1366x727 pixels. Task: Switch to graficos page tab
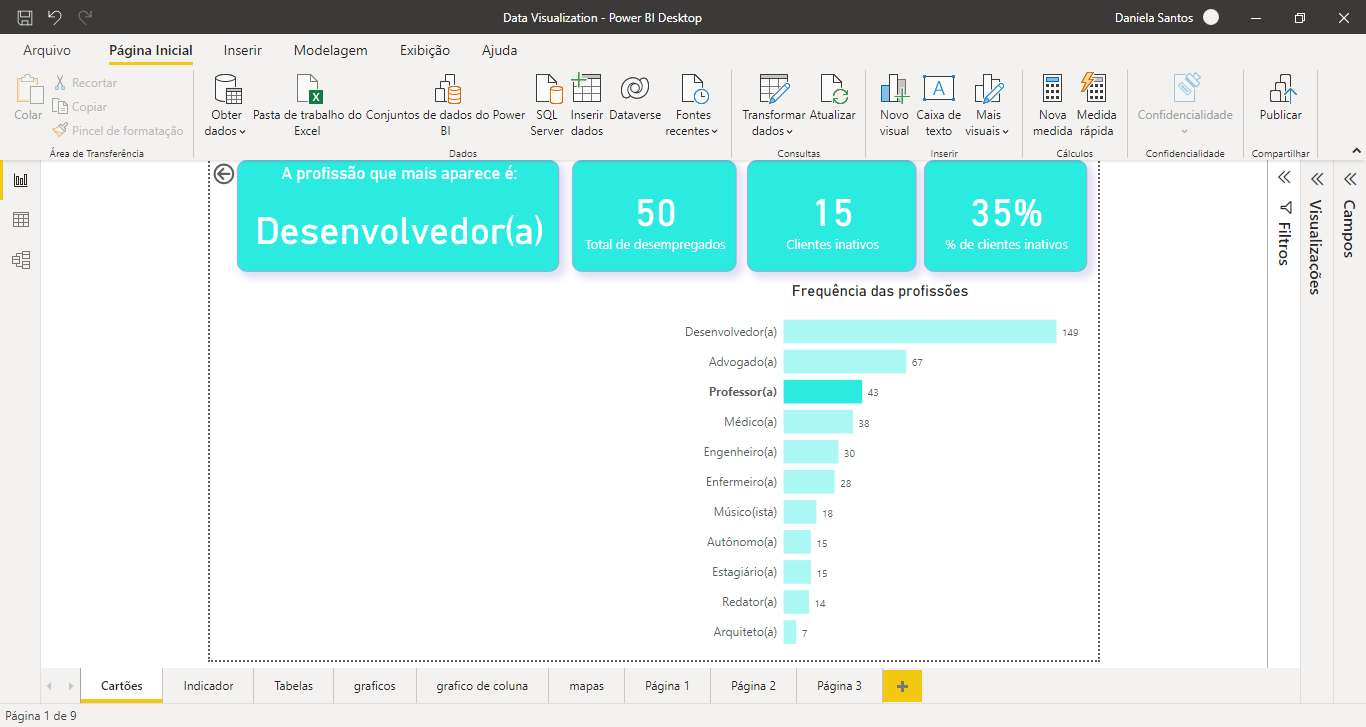(375, 686)
